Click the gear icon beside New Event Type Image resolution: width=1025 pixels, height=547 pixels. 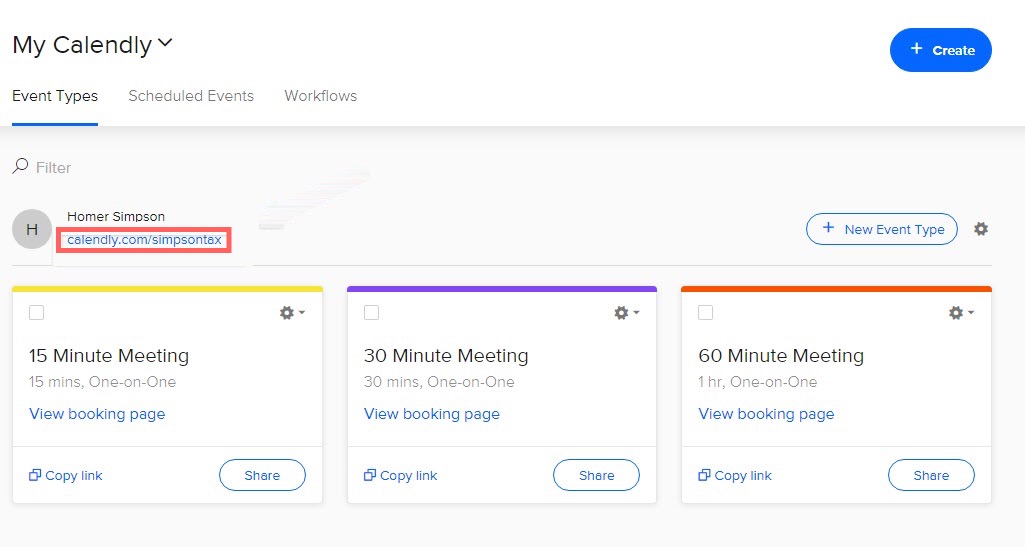click(981, 229)
